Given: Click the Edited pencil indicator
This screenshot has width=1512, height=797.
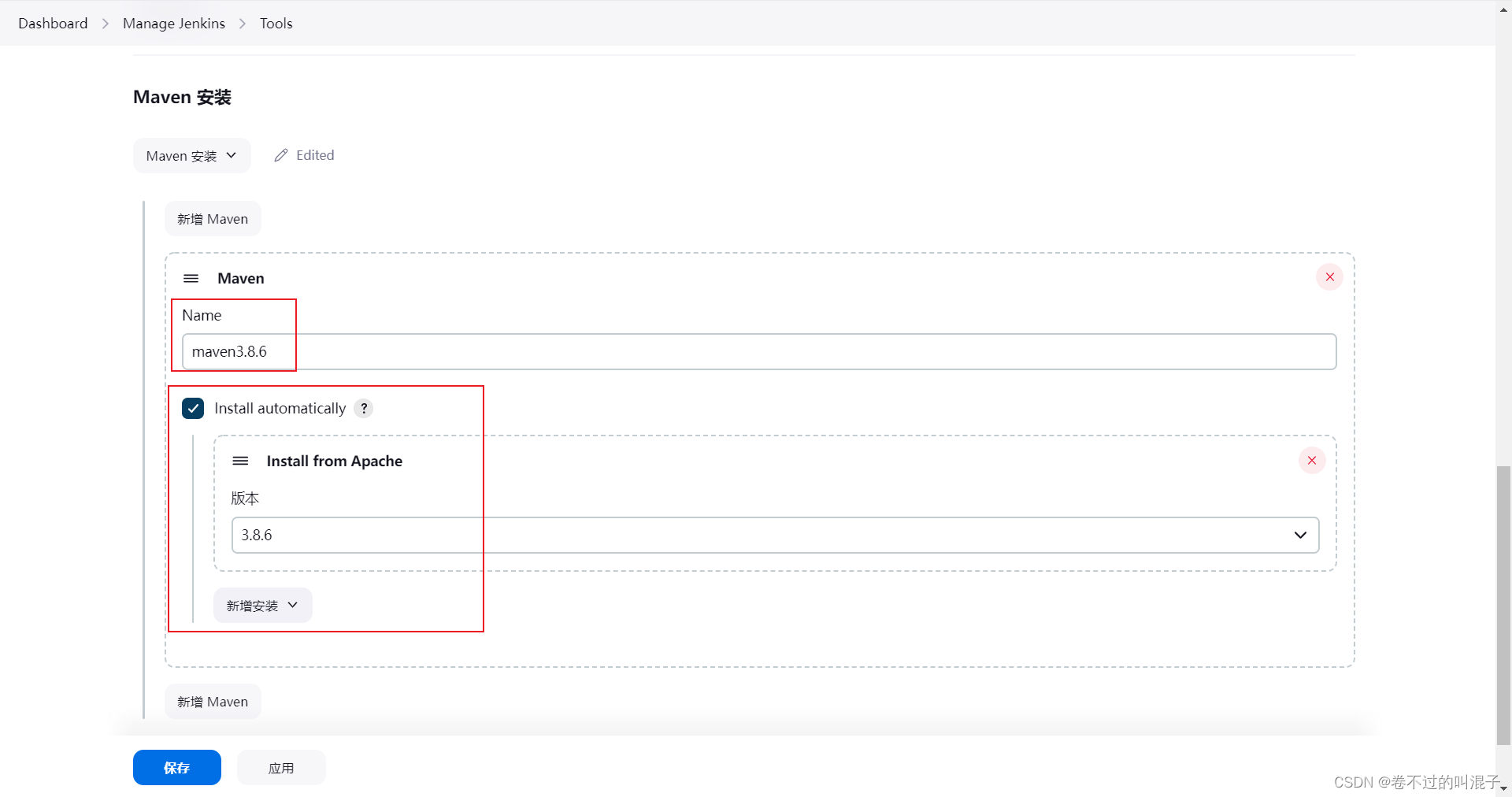Looking at the screenshot, I should [x=304, y=155].
